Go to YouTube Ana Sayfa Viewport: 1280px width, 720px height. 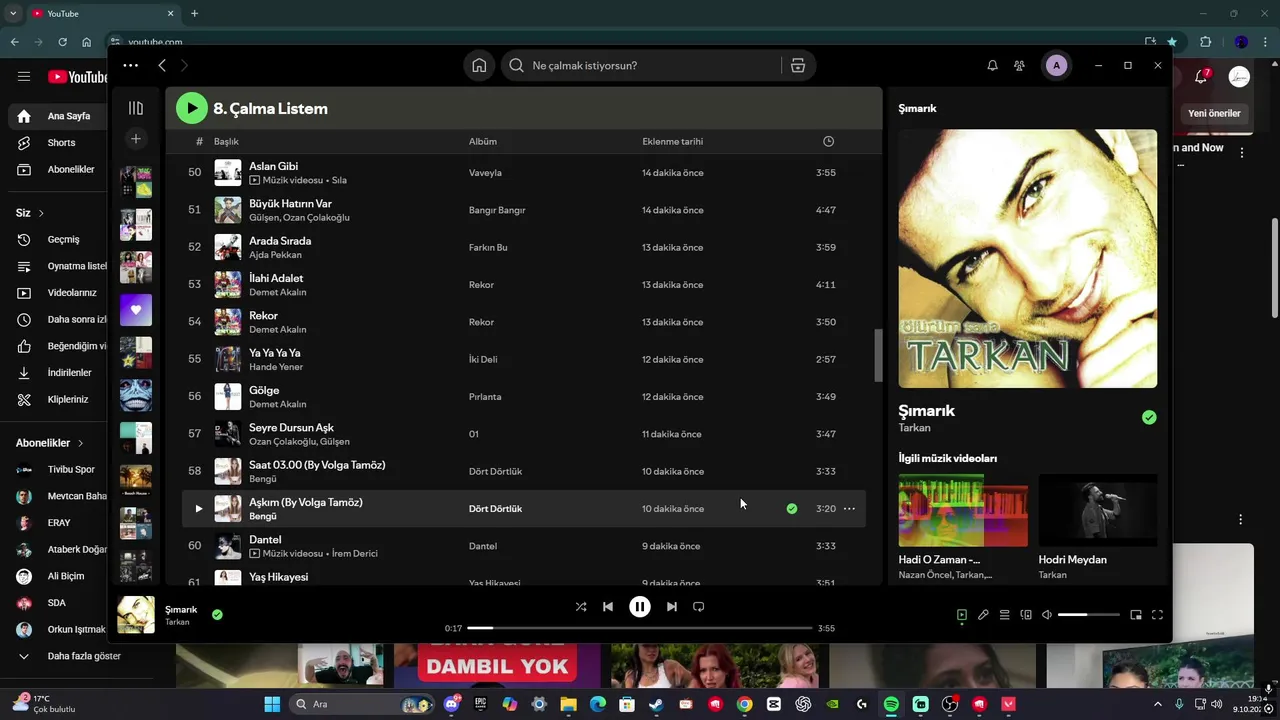pos(55,116)
